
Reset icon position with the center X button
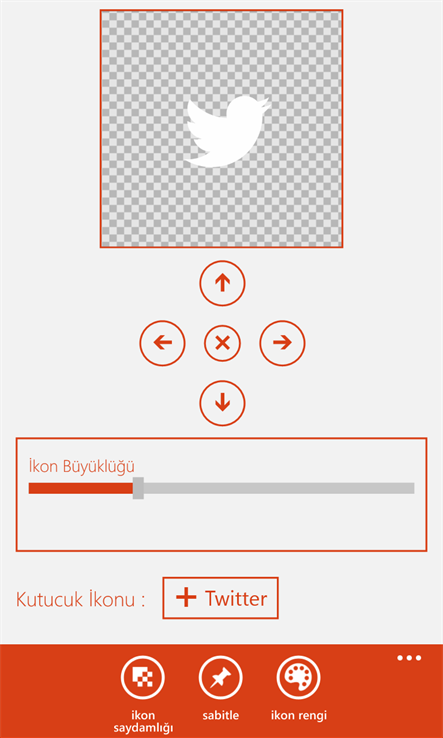coord(222,343)
